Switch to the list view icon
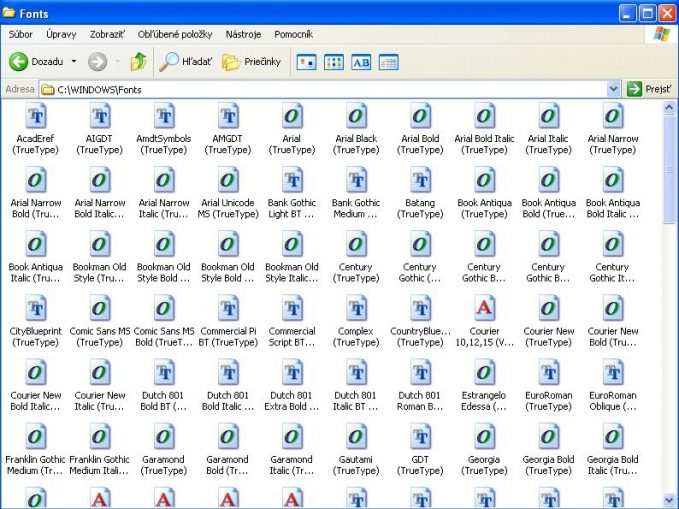679x509 pixels. 333,62
